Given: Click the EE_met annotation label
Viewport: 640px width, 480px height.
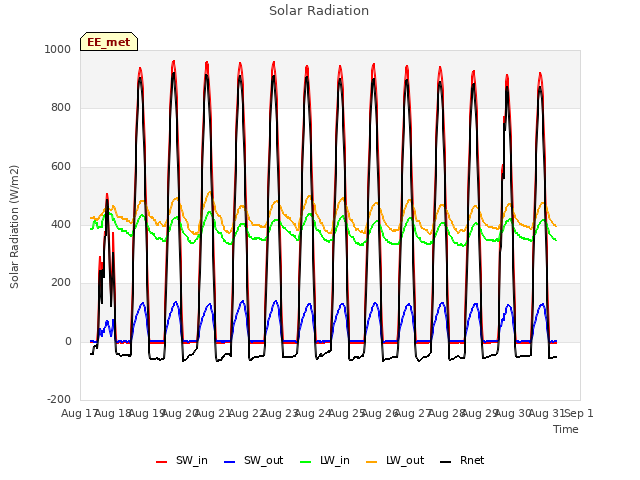Looking at the screenshot, I should coord(109,42).
